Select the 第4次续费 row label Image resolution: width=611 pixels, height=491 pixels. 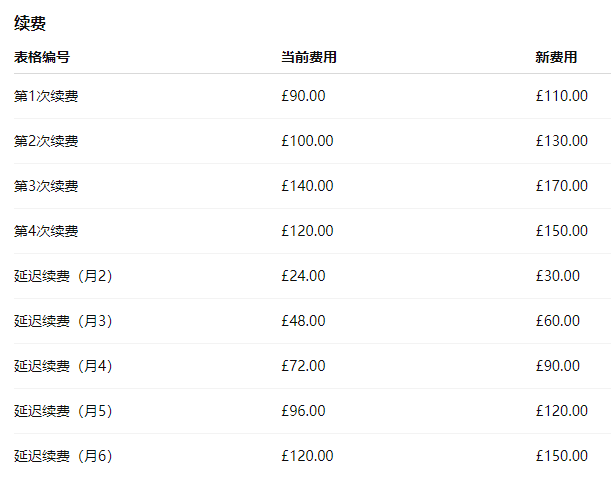[x=46, y=231]
